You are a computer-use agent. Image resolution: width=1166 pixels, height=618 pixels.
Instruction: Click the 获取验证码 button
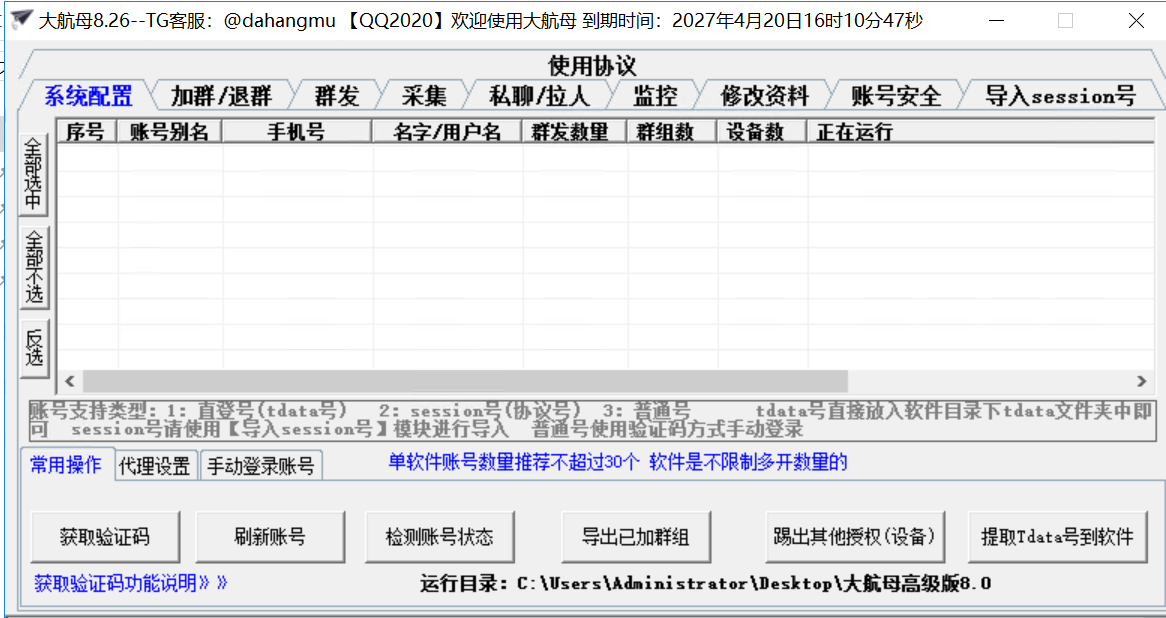[x=105, y=537]
